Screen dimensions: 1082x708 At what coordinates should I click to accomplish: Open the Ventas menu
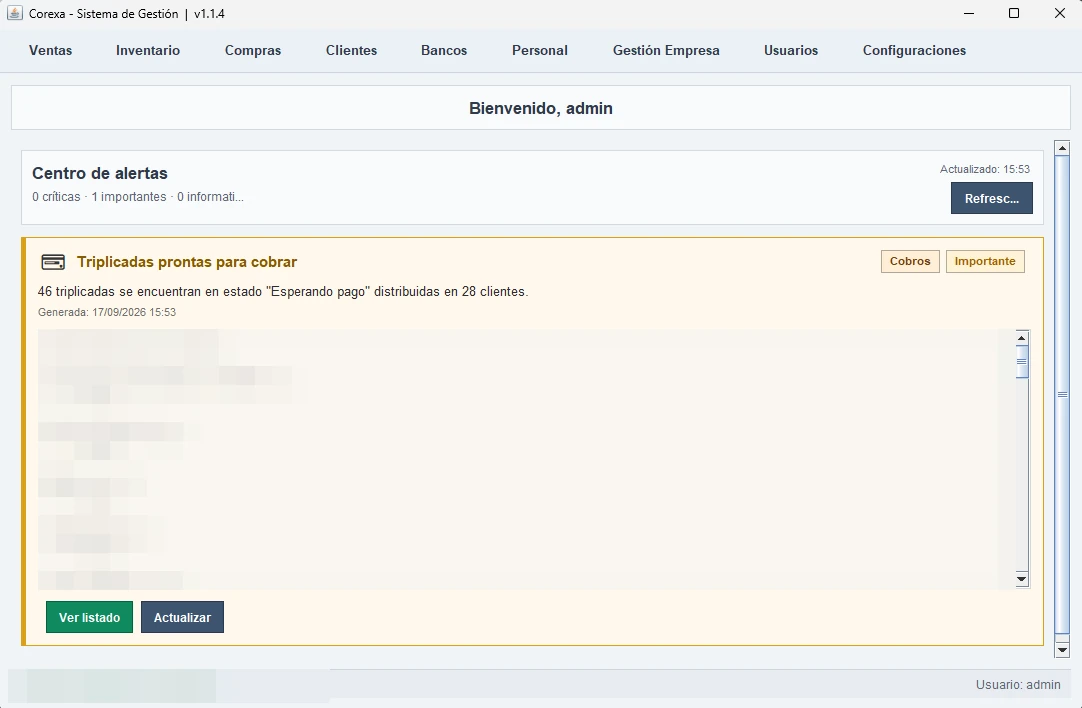tap(50, 50)
